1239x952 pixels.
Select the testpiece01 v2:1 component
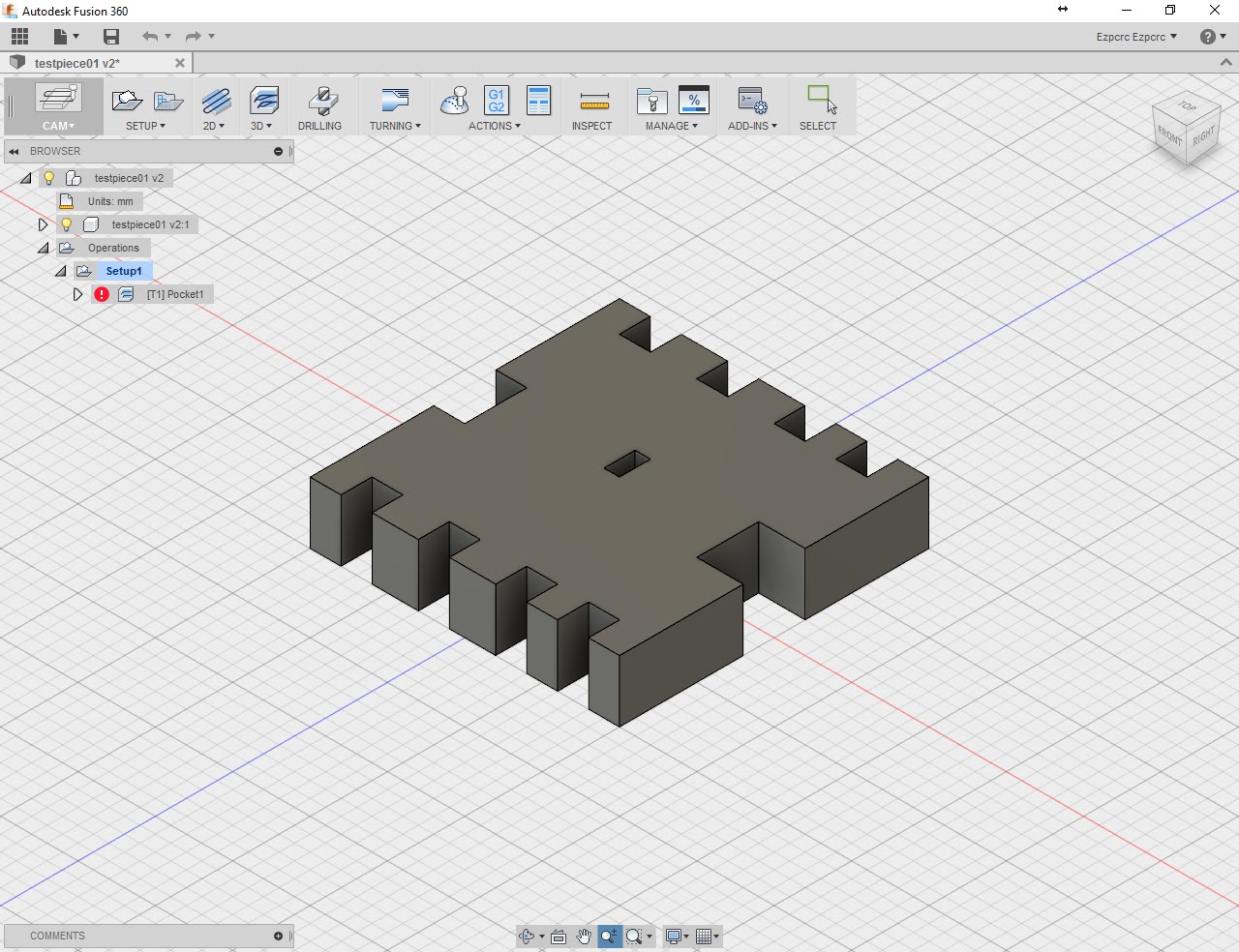150,224
